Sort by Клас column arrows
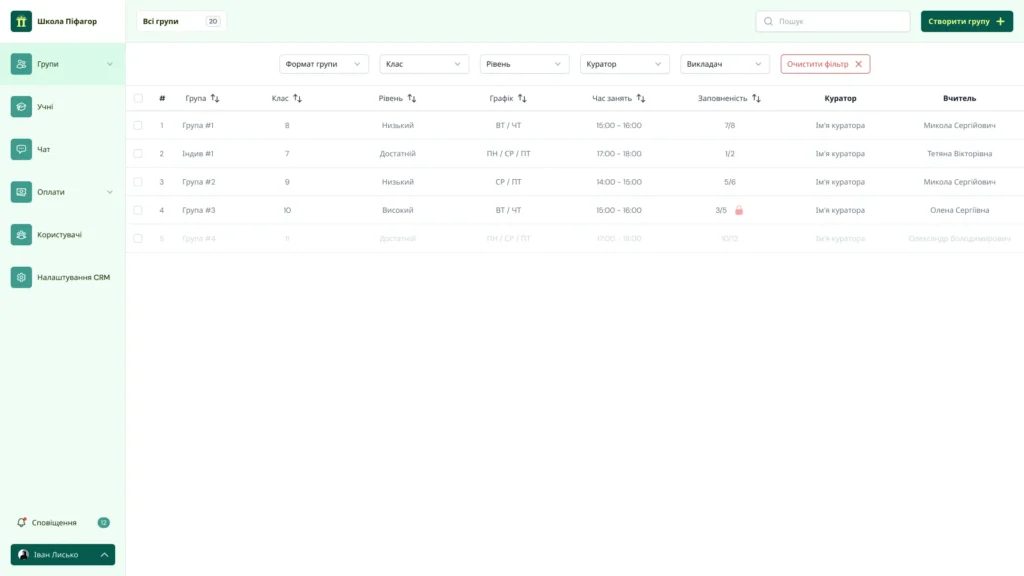Viewport: 1024px width, 576px height. click(297, 99)
